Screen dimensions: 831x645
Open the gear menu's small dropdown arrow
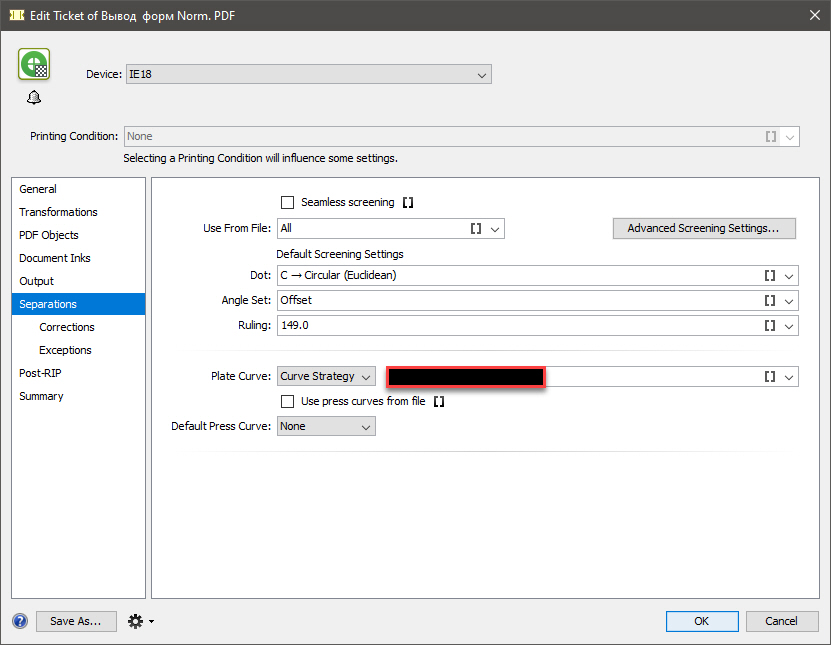tap(152, 621)
